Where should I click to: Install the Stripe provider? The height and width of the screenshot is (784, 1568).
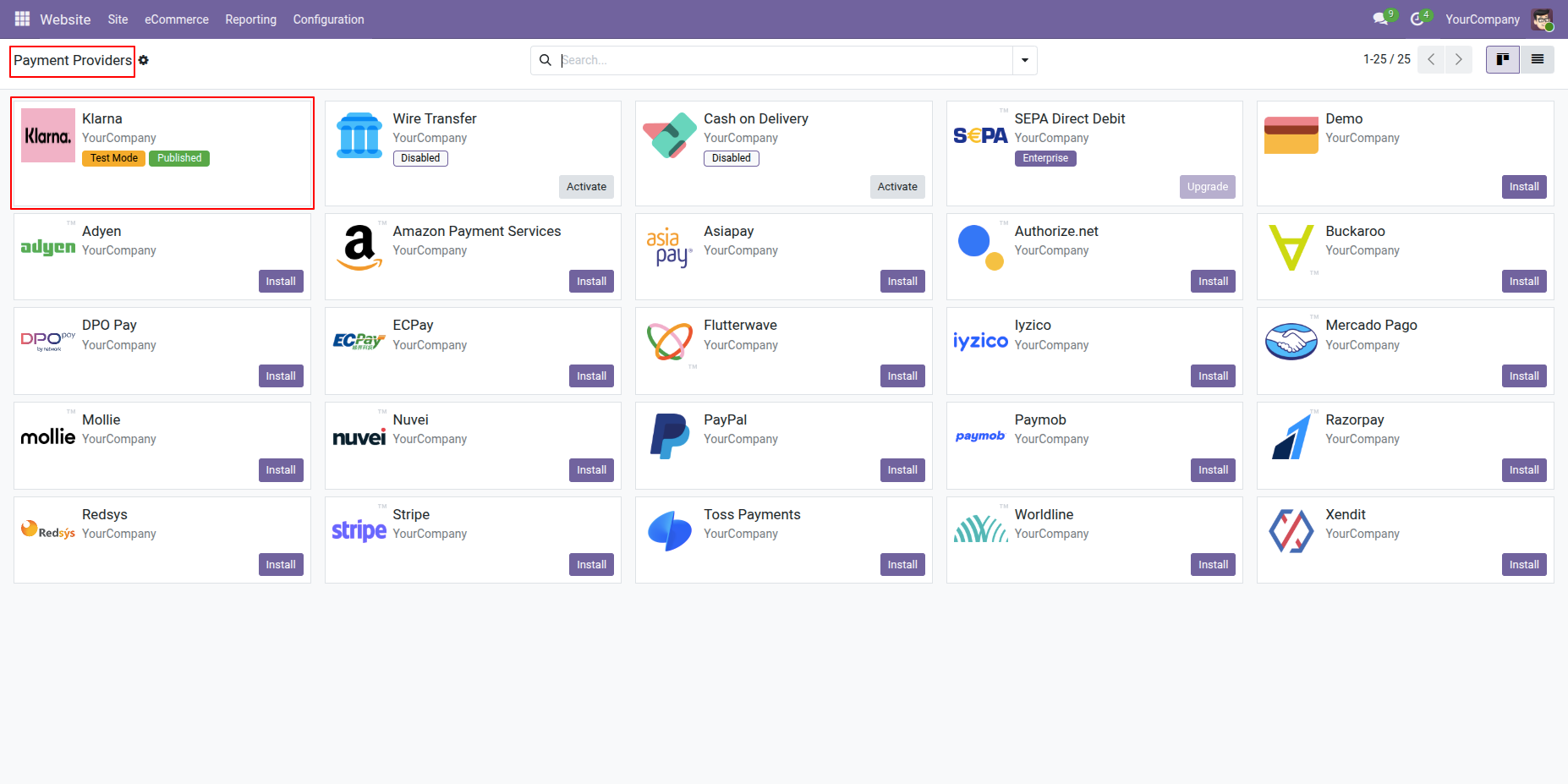[x=592, y=565]
